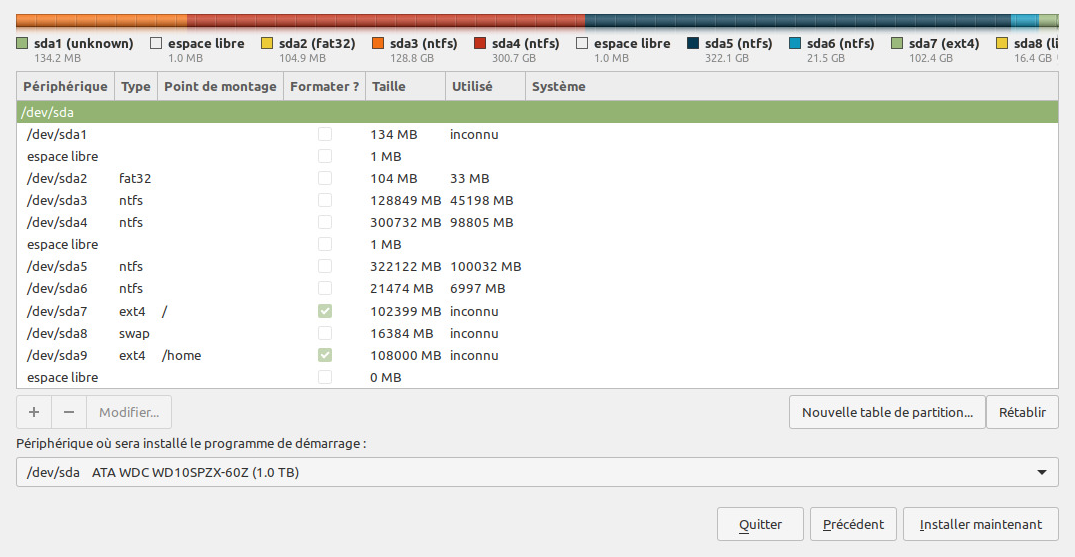Click the orange sda3 segment in partition bar
This screenshot has height=557, width=1075.
click(x=100, y=20)
